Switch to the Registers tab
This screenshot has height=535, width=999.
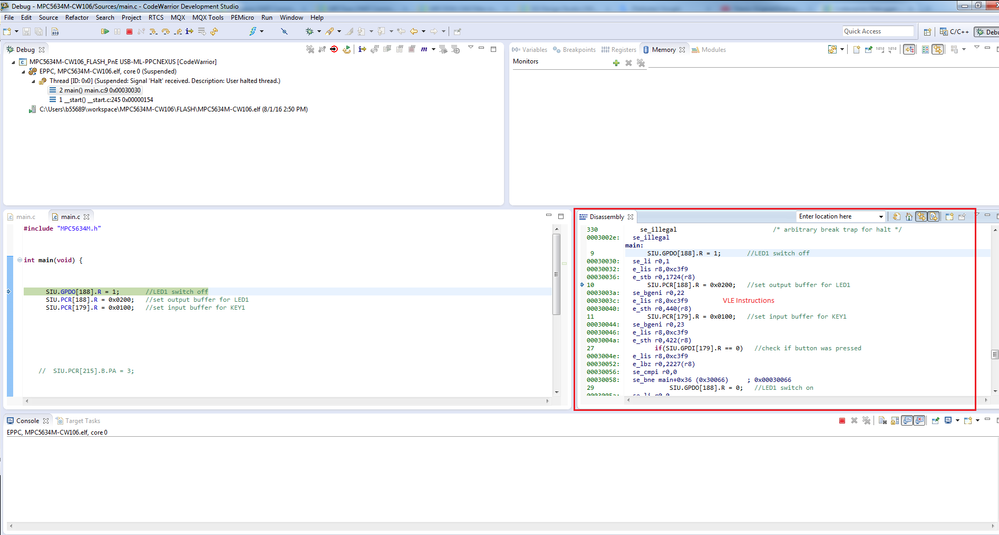pyautogui.click(x=619, y=50)
